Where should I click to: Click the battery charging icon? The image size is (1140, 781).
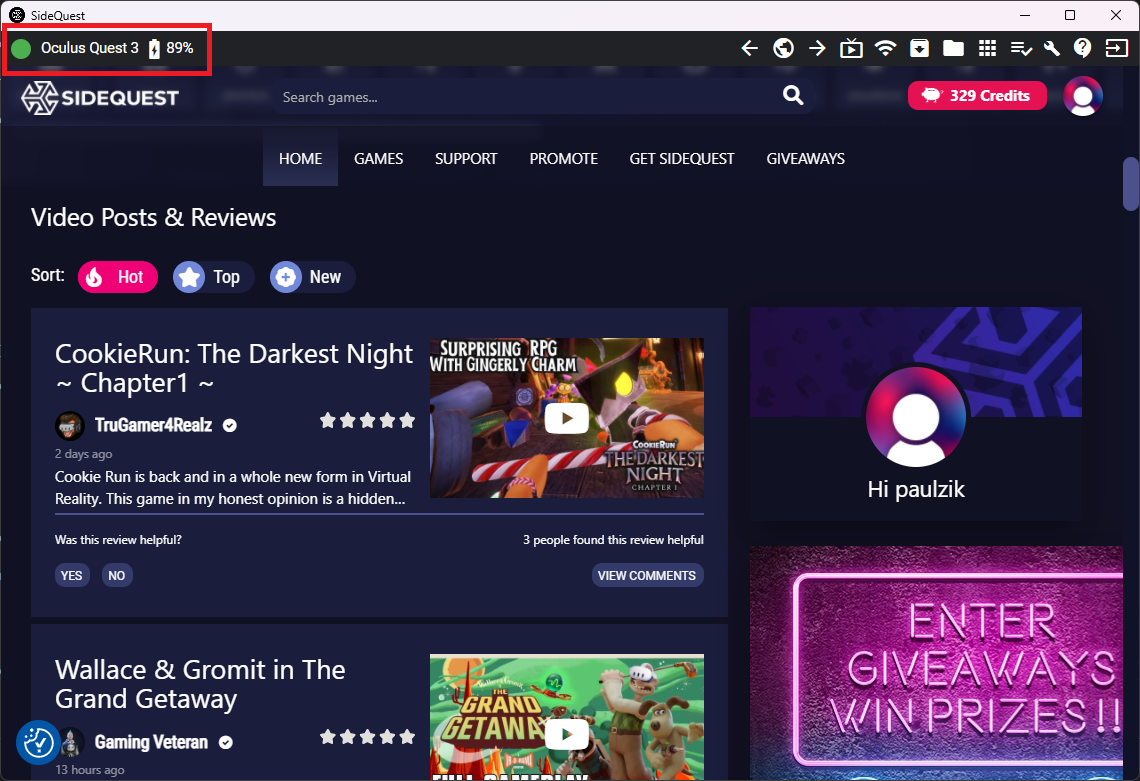pyautogui.click(x=154, y=49)
